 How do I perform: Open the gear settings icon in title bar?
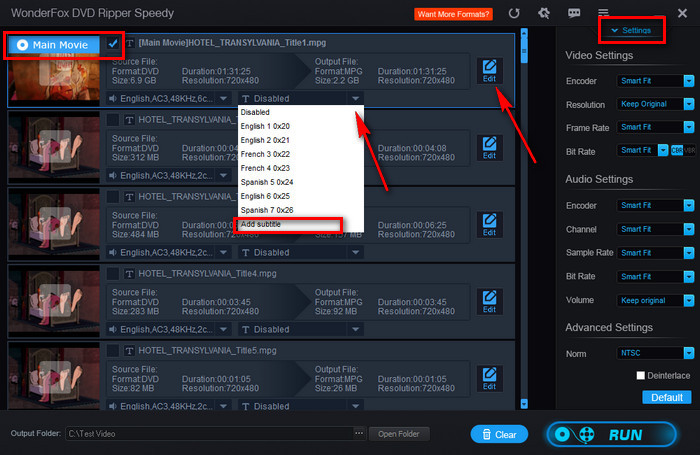tap(544, 14)
